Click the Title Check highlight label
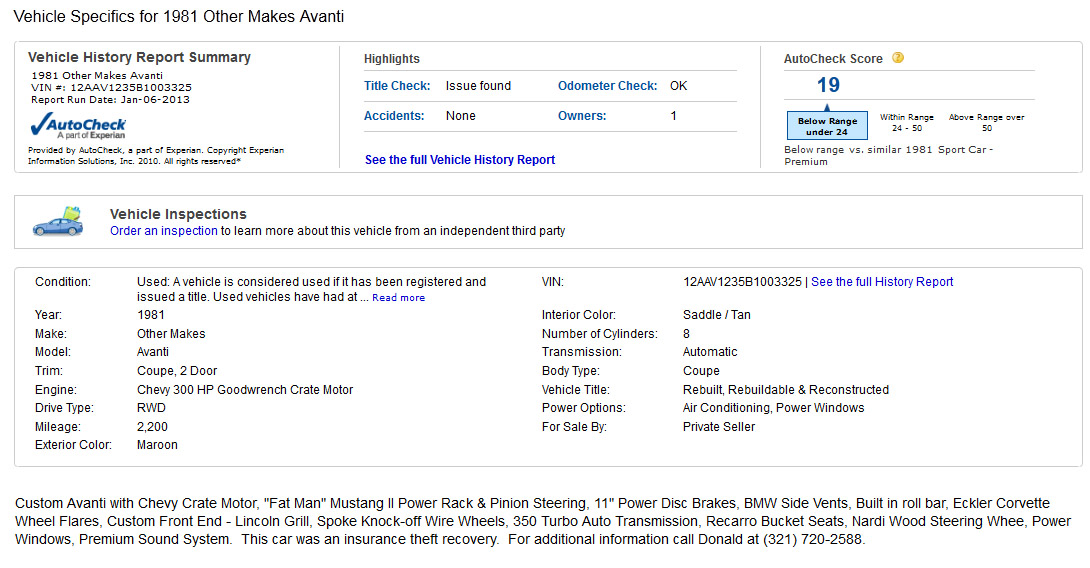1090x568 pixels. [397, 86]
